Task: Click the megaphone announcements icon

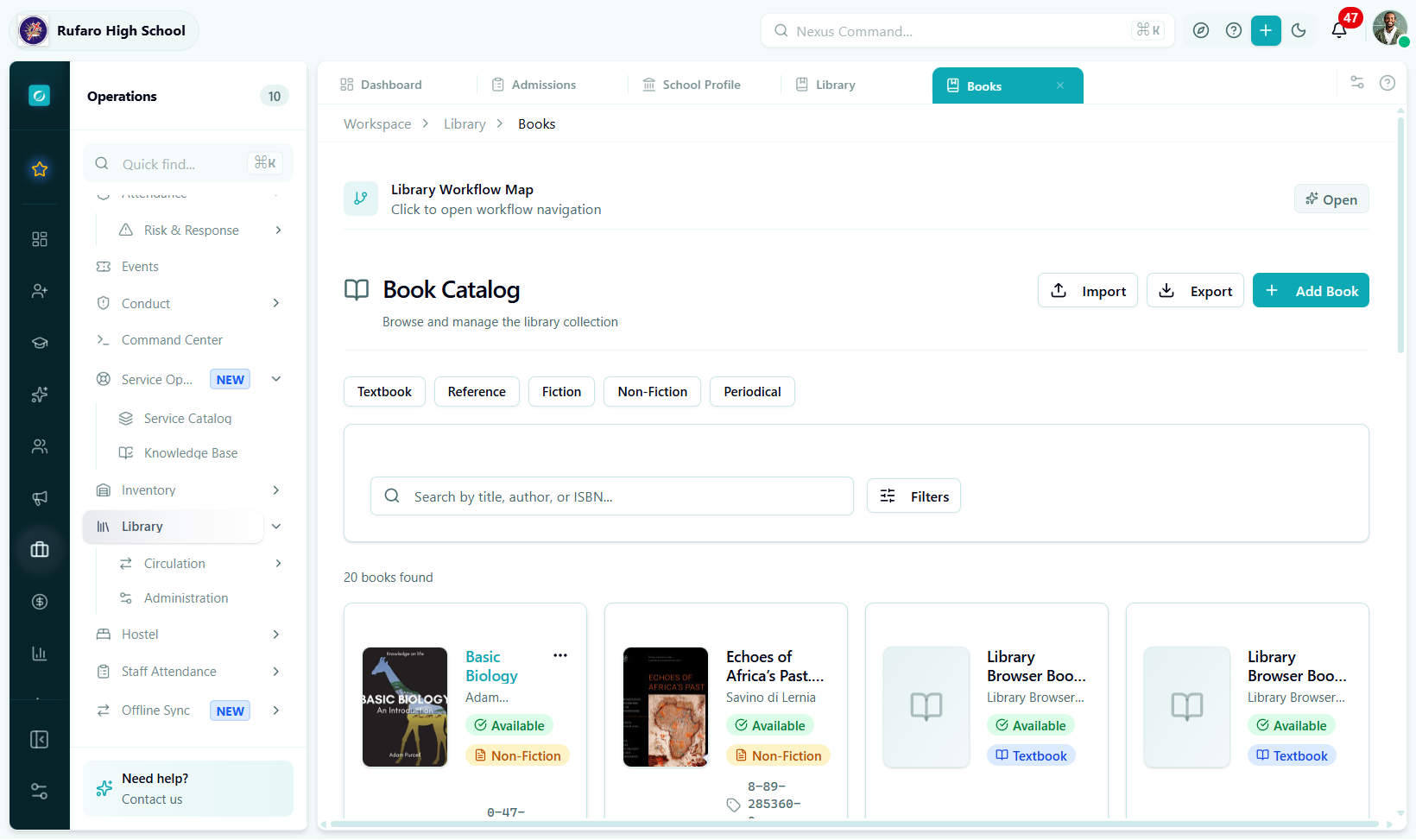Action: pyautogui.click(x=40, y=498)
